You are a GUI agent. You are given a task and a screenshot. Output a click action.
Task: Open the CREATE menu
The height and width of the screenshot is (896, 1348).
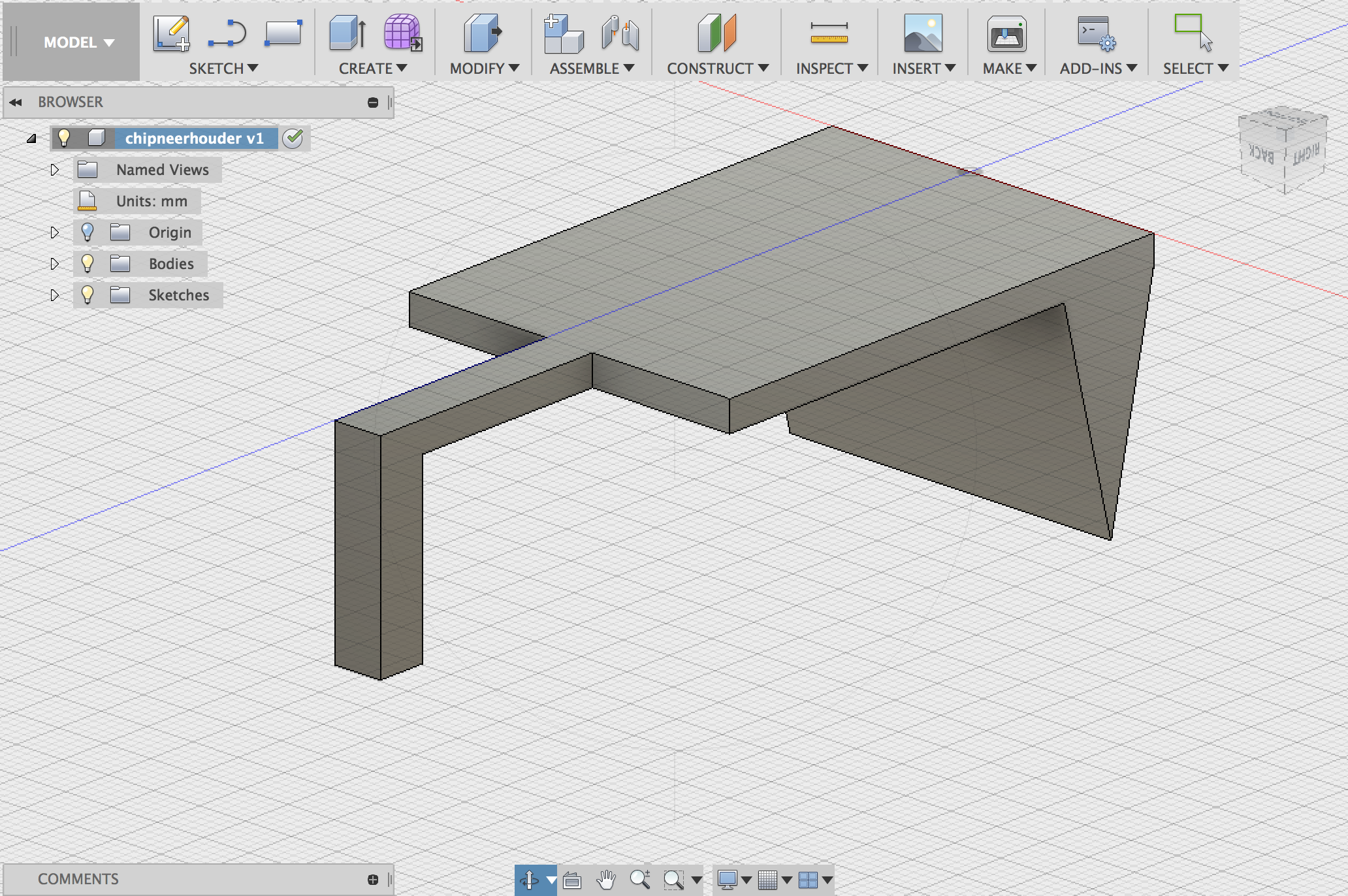tap(372, 69)
